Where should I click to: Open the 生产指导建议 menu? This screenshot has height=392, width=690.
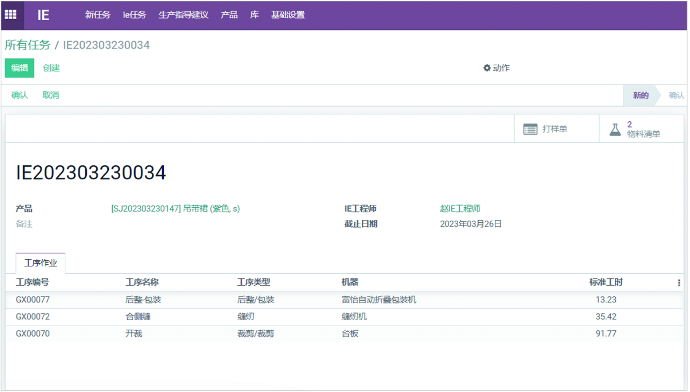click(183, 15)
